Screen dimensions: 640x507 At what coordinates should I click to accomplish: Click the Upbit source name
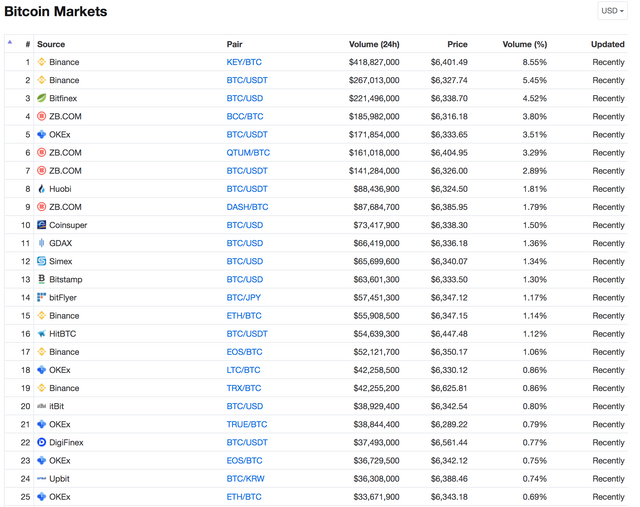(59, 479)
